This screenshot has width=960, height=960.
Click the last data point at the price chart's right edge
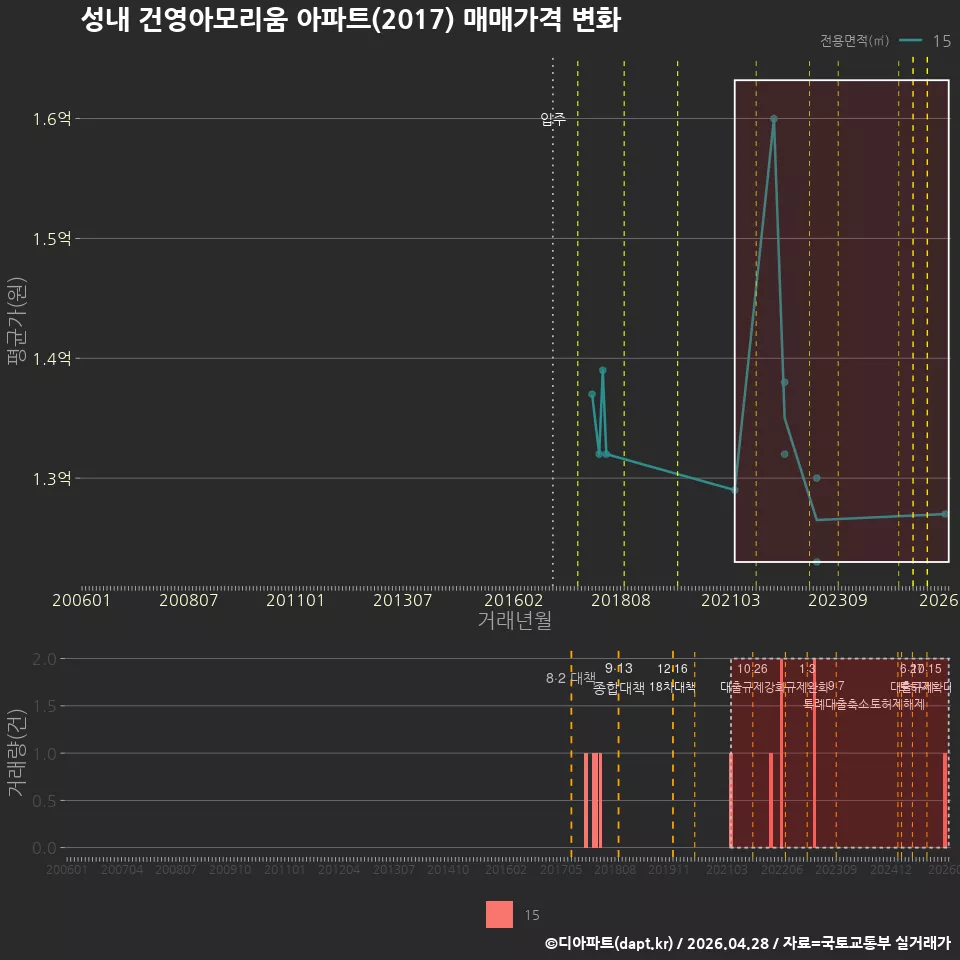coord(945,514)
